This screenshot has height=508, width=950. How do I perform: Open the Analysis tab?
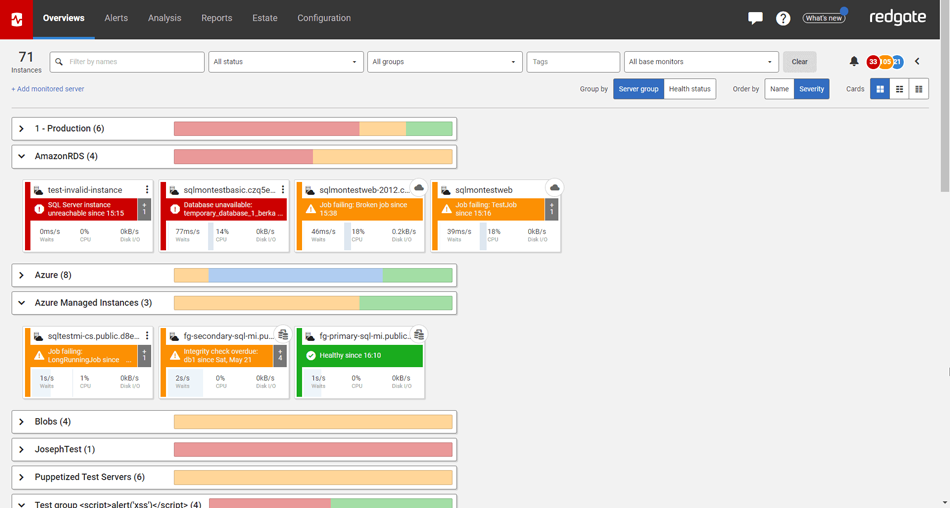(165, 18)
